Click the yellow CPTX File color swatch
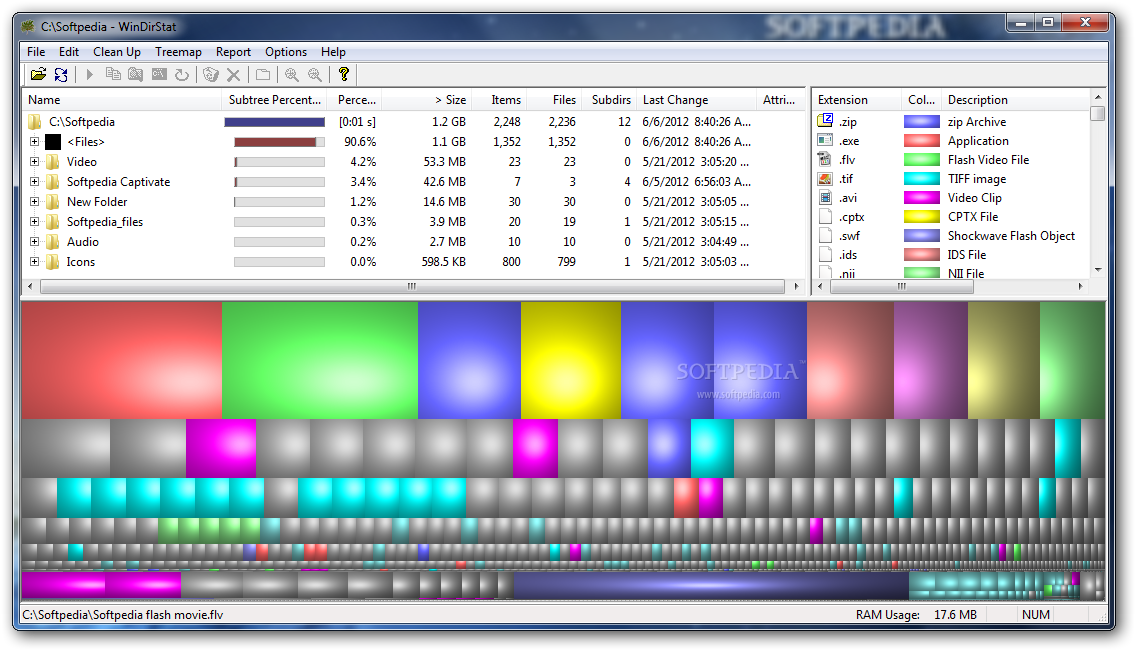This screenshot has height=651, width=1136. [x=922, y=217]
